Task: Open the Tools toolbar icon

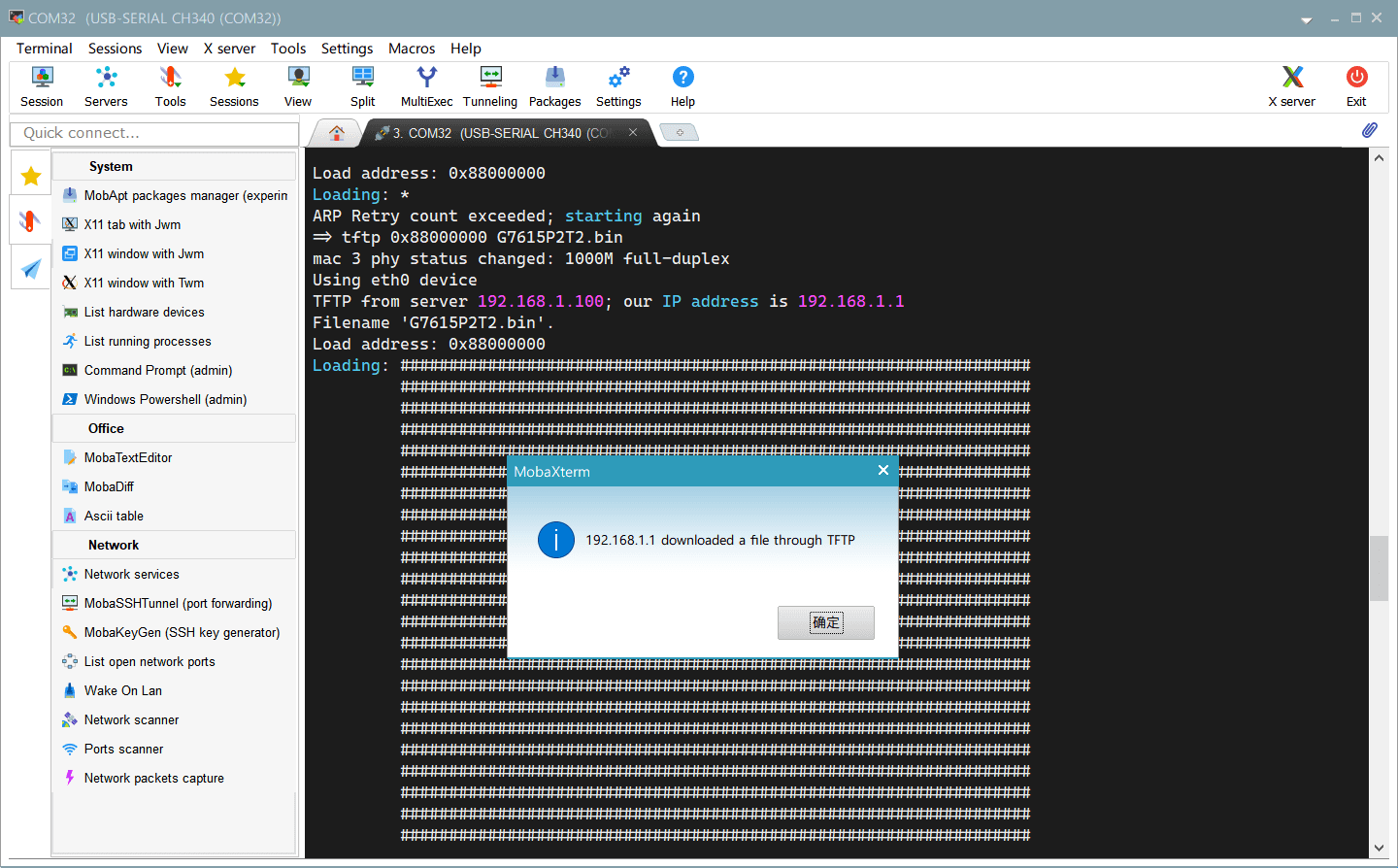Action: 170,86
